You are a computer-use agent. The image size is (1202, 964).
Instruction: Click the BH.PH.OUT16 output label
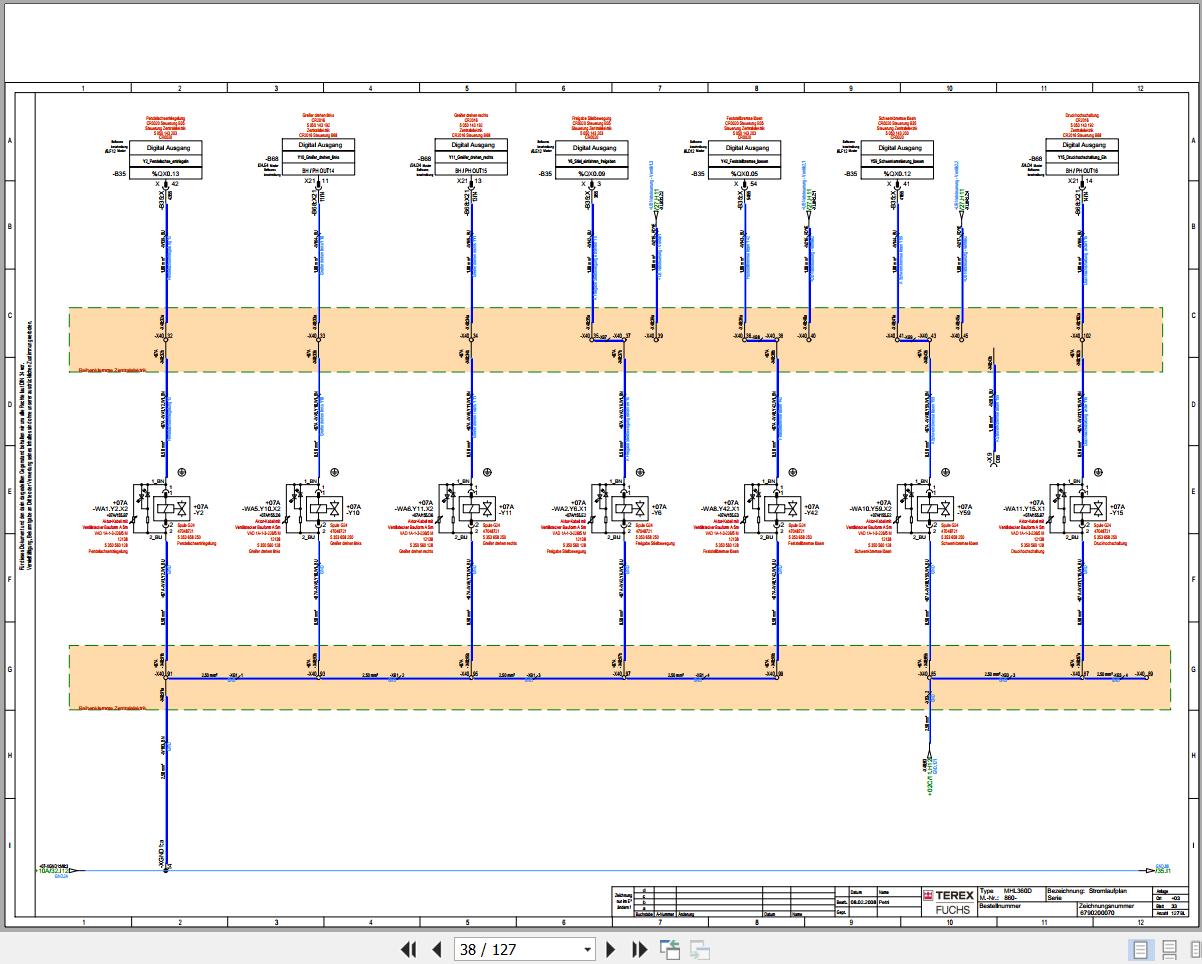coord(1084,172)
